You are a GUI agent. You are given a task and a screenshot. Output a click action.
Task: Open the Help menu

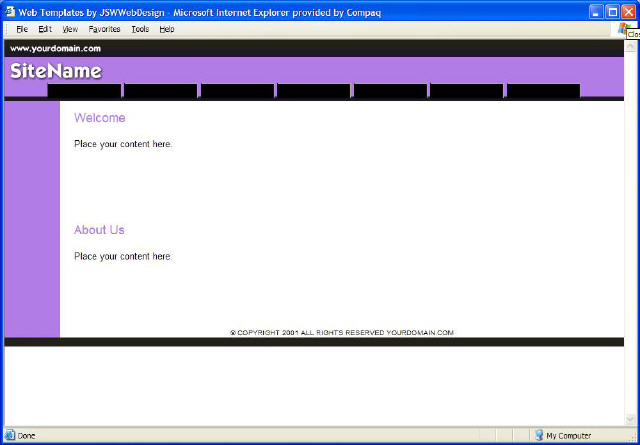pos(167,29)
